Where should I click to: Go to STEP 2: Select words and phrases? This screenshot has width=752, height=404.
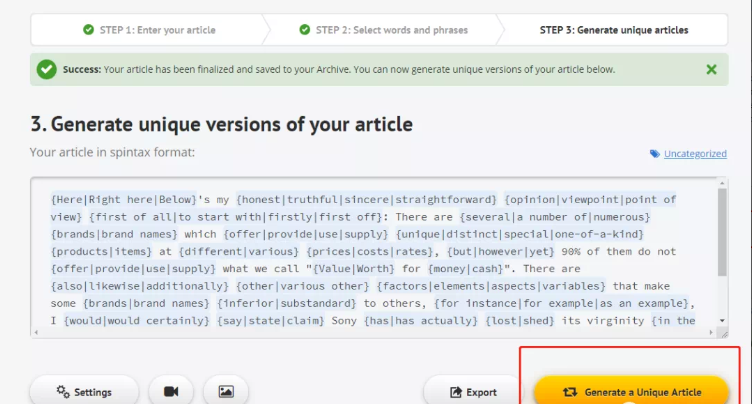[383, 30]
